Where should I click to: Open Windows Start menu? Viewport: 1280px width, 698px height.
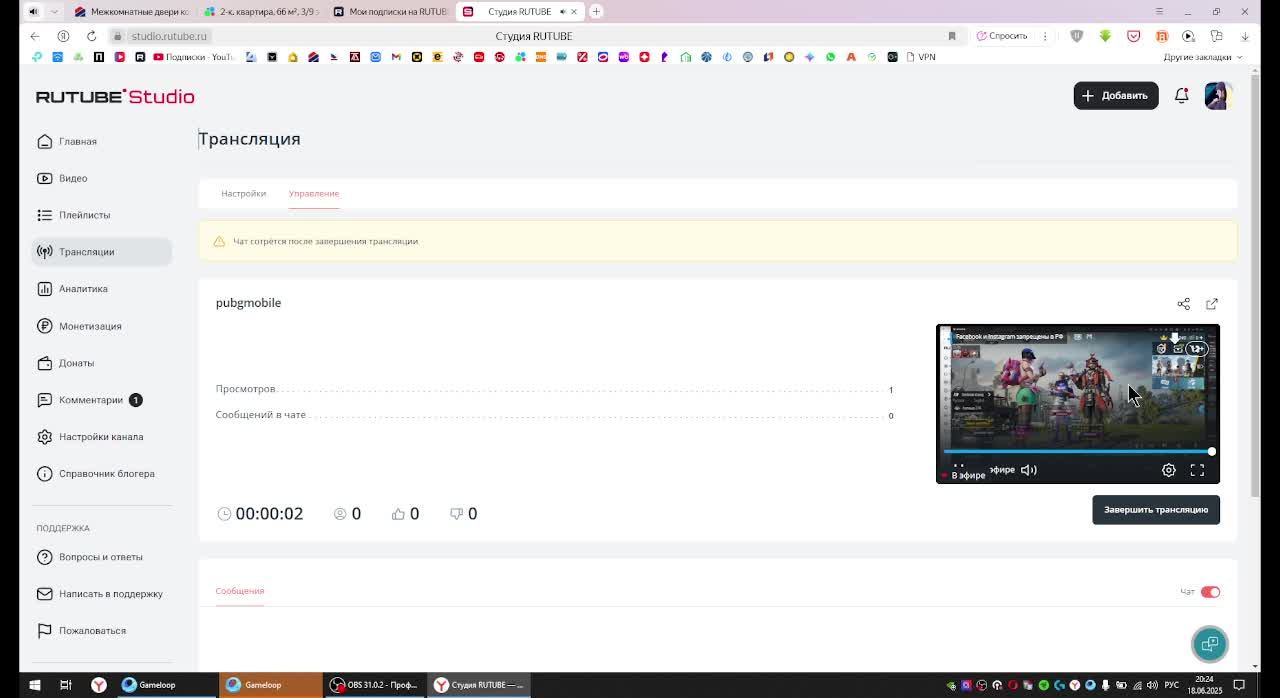[34, 685]
